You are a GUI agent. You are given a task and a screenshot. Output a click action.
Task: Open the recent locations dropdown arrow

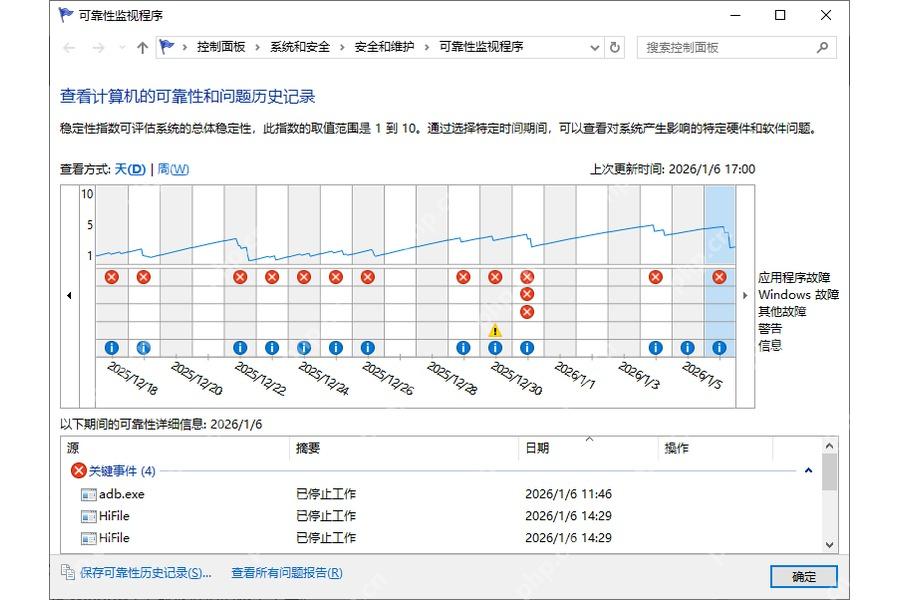[x=122, y=48]
